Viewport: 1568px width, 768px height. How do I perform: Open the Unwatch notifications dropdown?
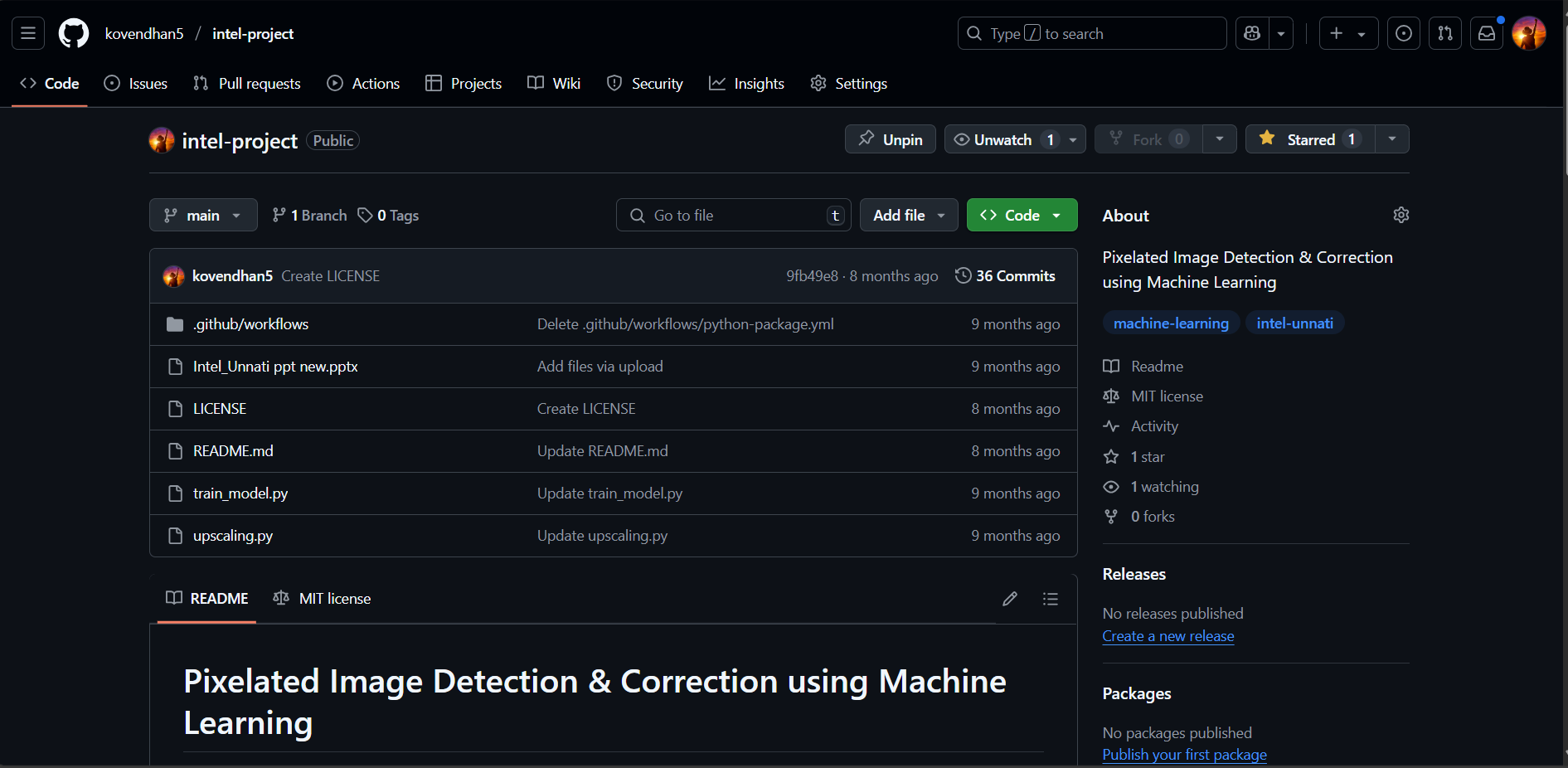point(1015,139)
